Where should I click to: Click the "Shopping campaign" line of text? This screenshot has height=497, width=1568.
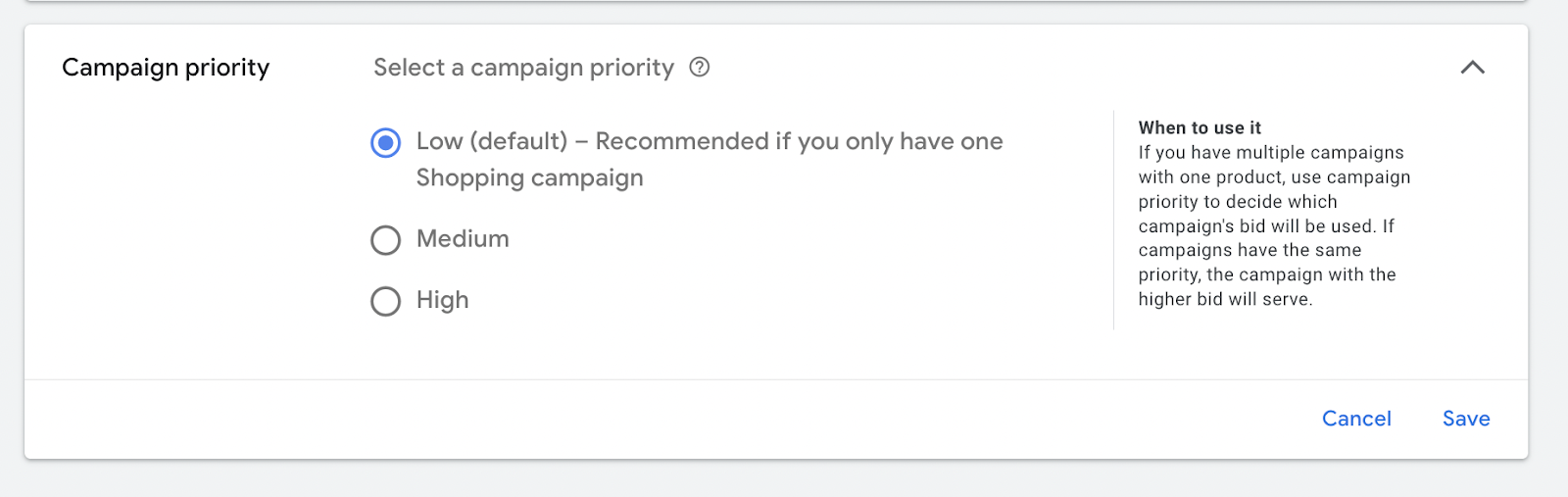(x=529, y=178)
